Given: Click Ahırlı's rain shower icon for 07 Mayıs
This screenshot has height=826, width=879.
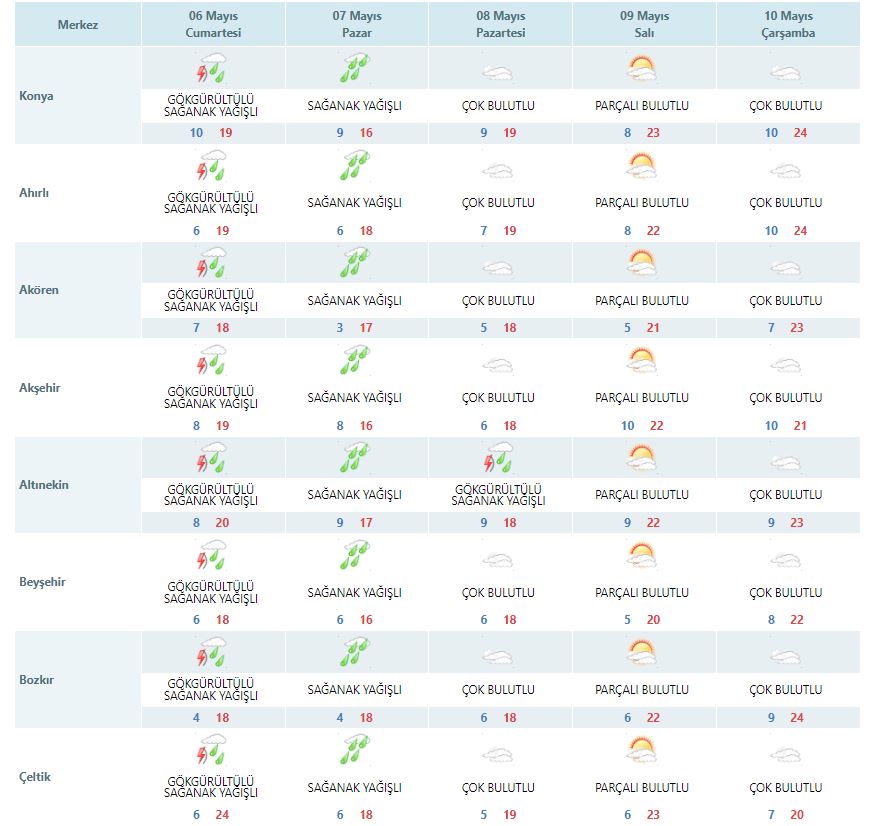Looking at the screenshot, I should (x=355, y=166).
